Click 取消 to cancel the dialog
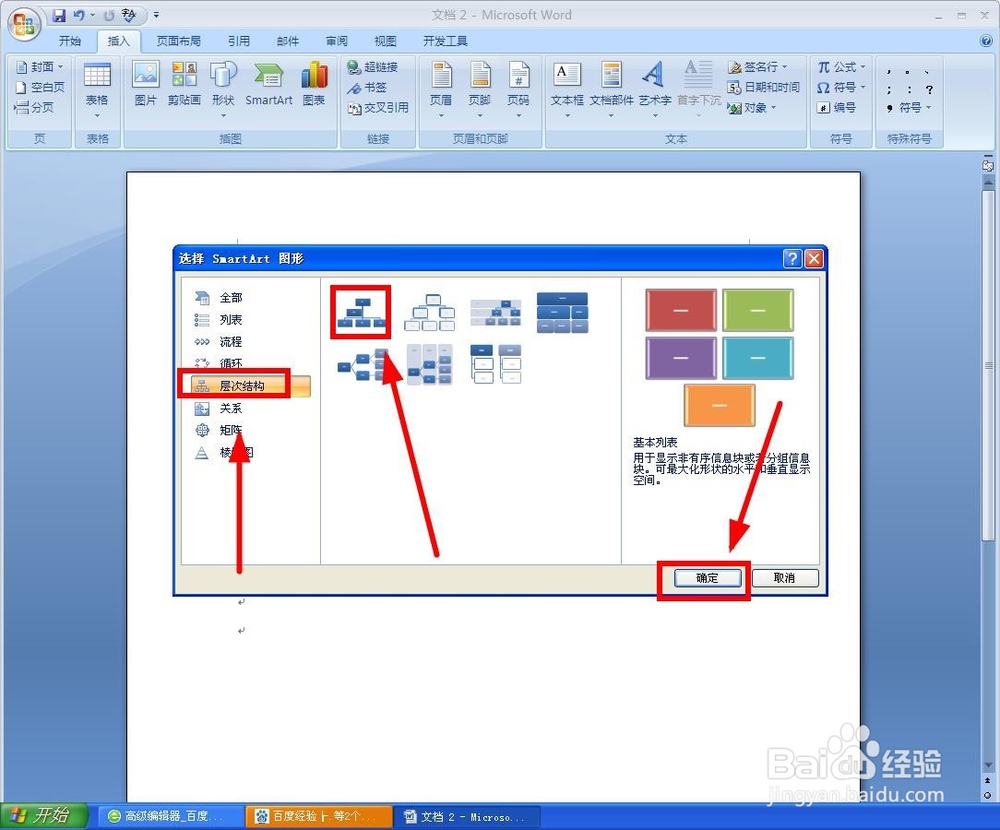 [x=784, y=578]
